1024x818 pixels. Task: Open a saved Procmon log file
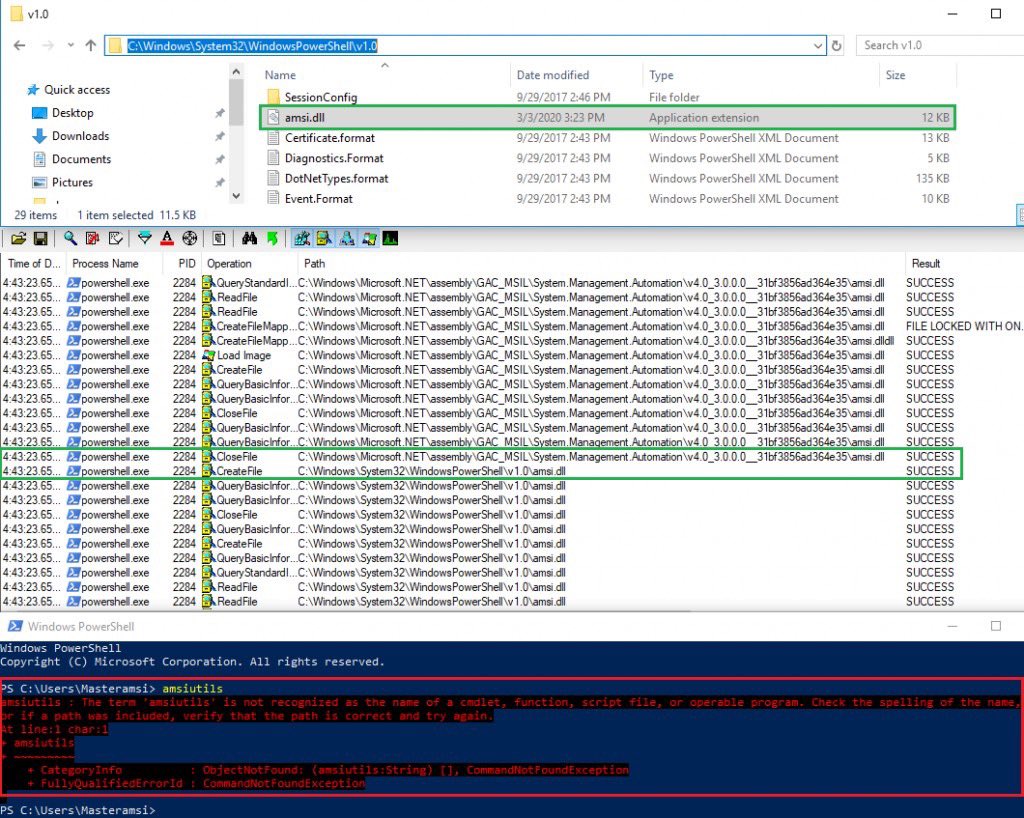pyautogui.click(x=20, y=238)
